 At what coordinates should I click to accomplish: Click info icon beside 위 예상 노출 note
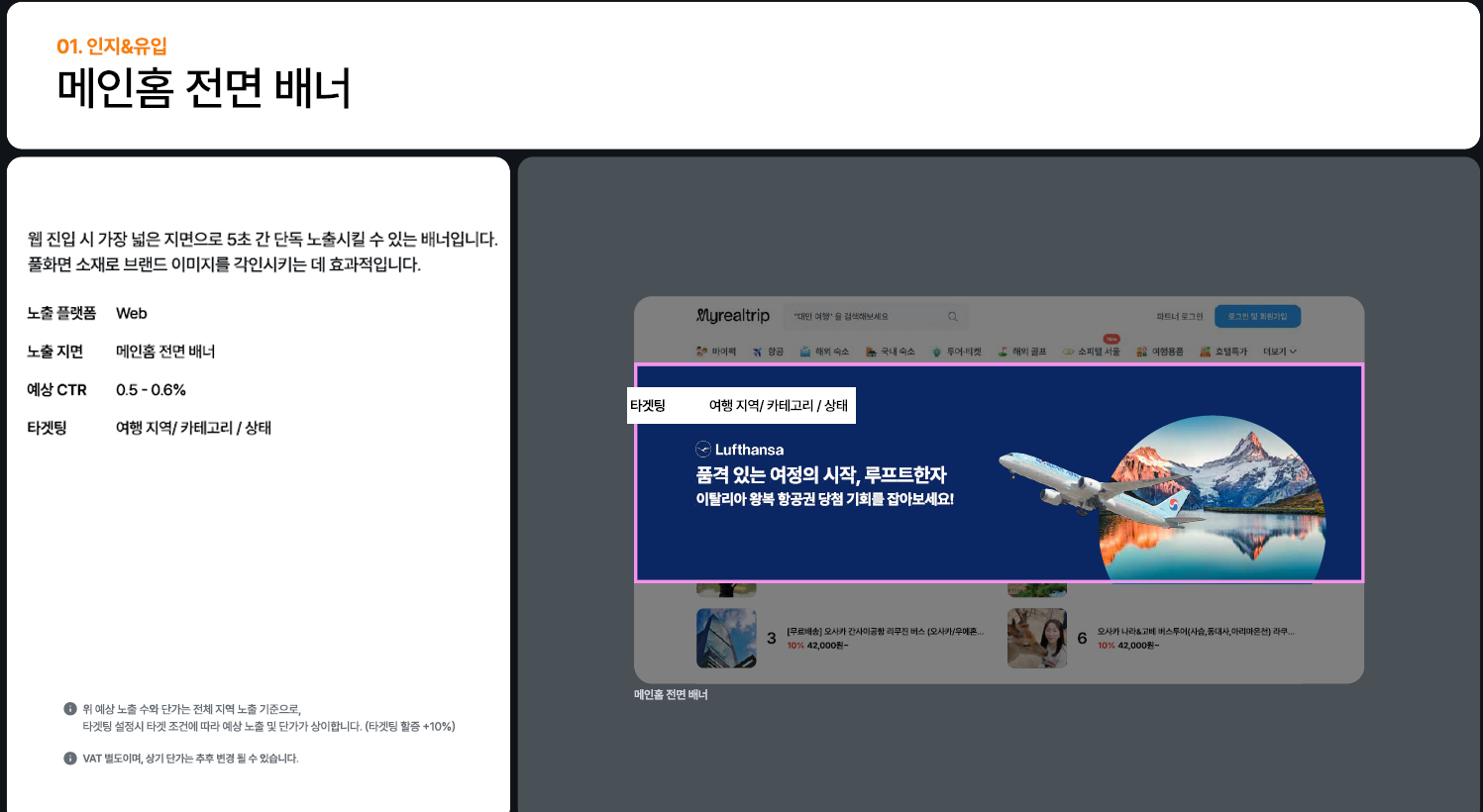[x=70, y=709]
